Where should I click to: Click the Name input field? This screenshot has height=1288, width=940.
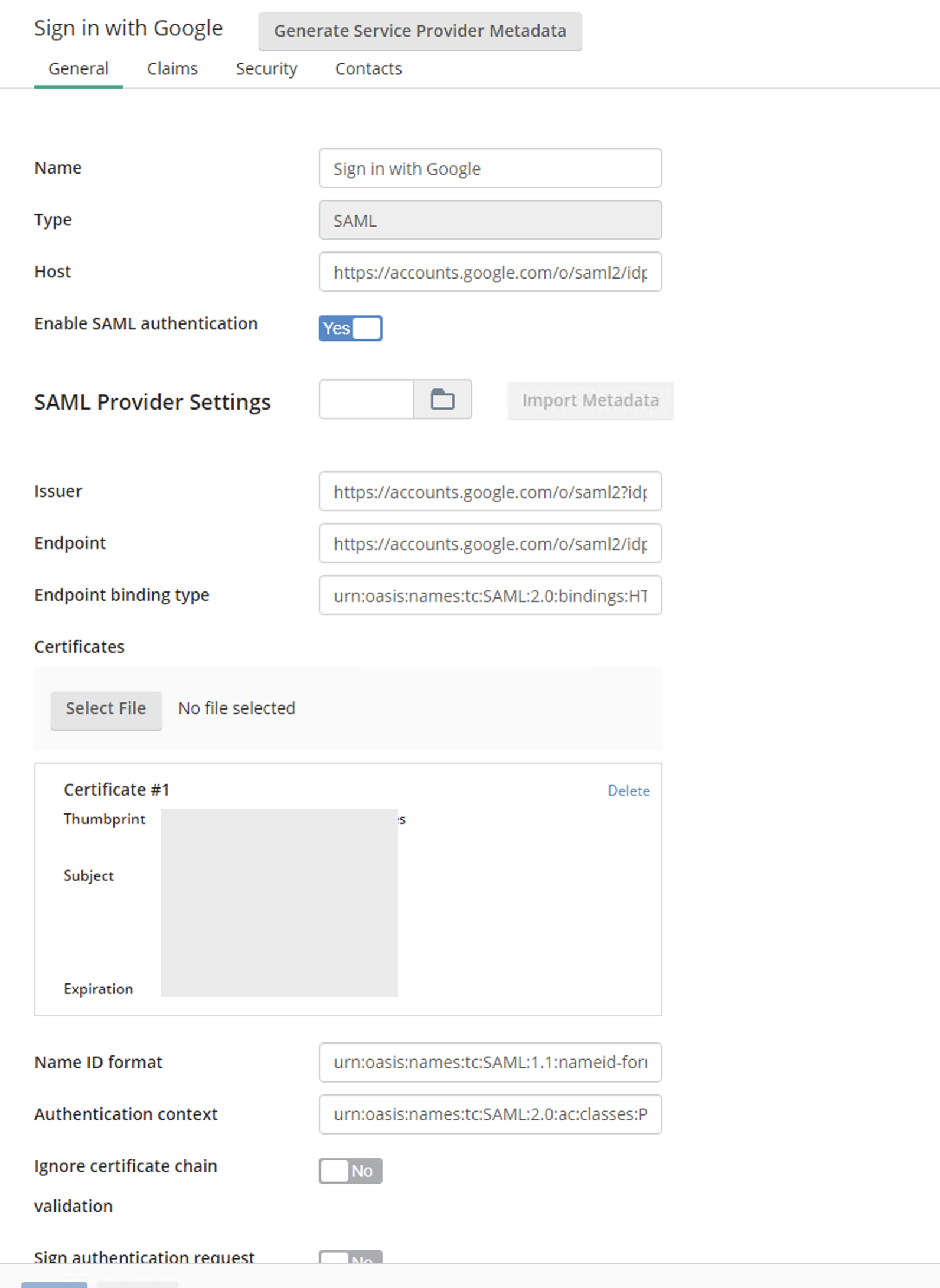pos(490,168)
